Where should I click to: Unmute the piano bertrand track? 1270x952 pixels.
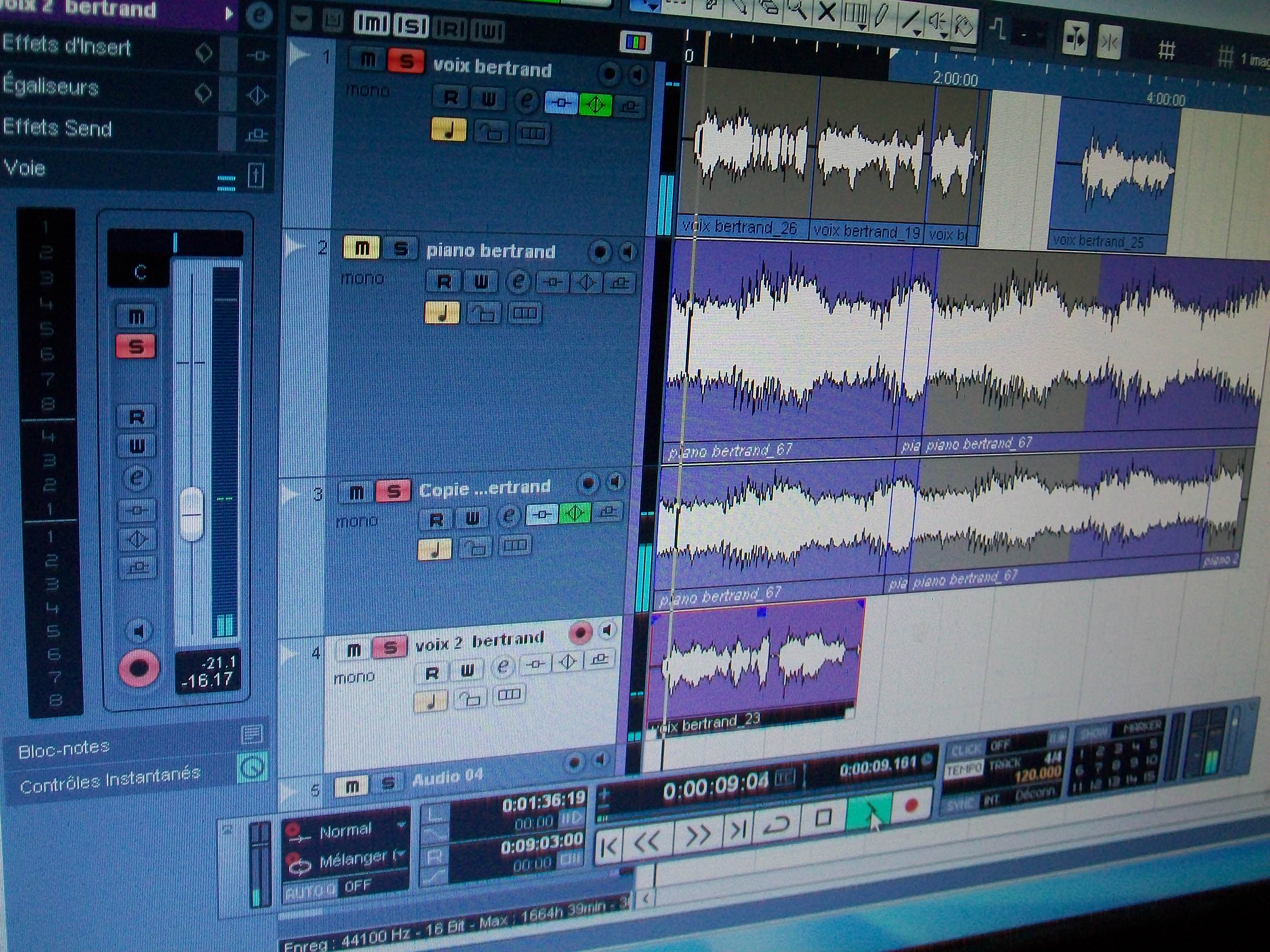[361, 248]
